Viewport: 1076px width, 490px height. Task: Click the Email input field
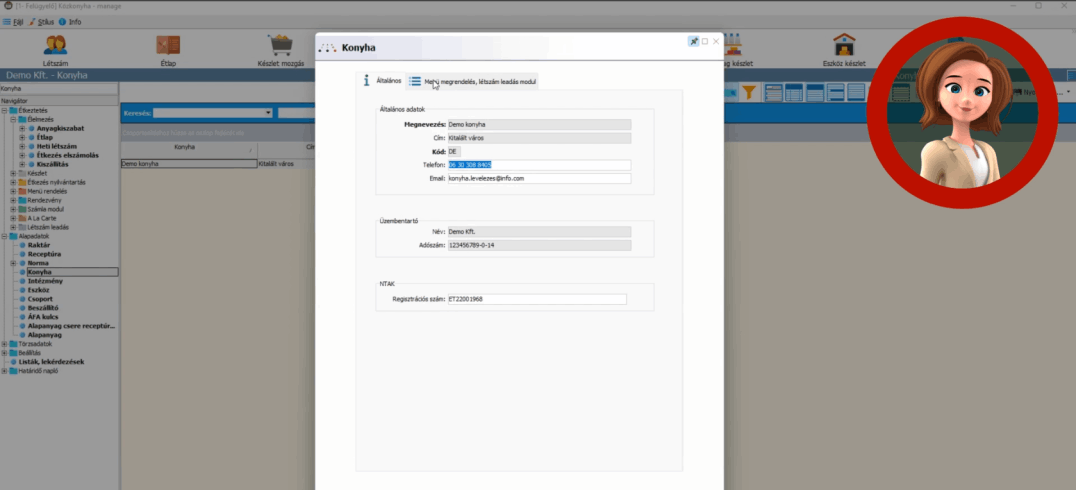[x=538, y=178]
